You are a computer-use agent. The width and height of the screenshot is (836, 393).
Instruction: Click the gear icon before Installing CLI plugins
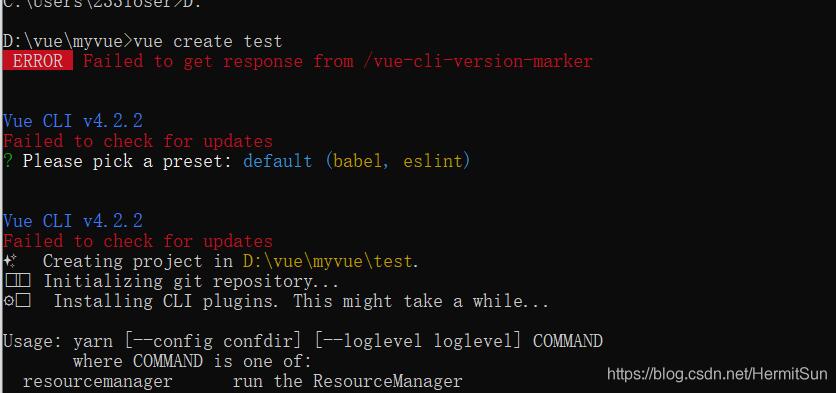click(x=17, y=301)
